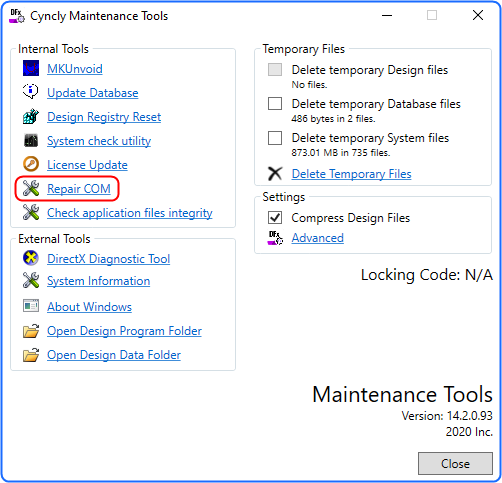Launch Update Database link
Screen dimensions: 502x483
(x=93, y=93)
